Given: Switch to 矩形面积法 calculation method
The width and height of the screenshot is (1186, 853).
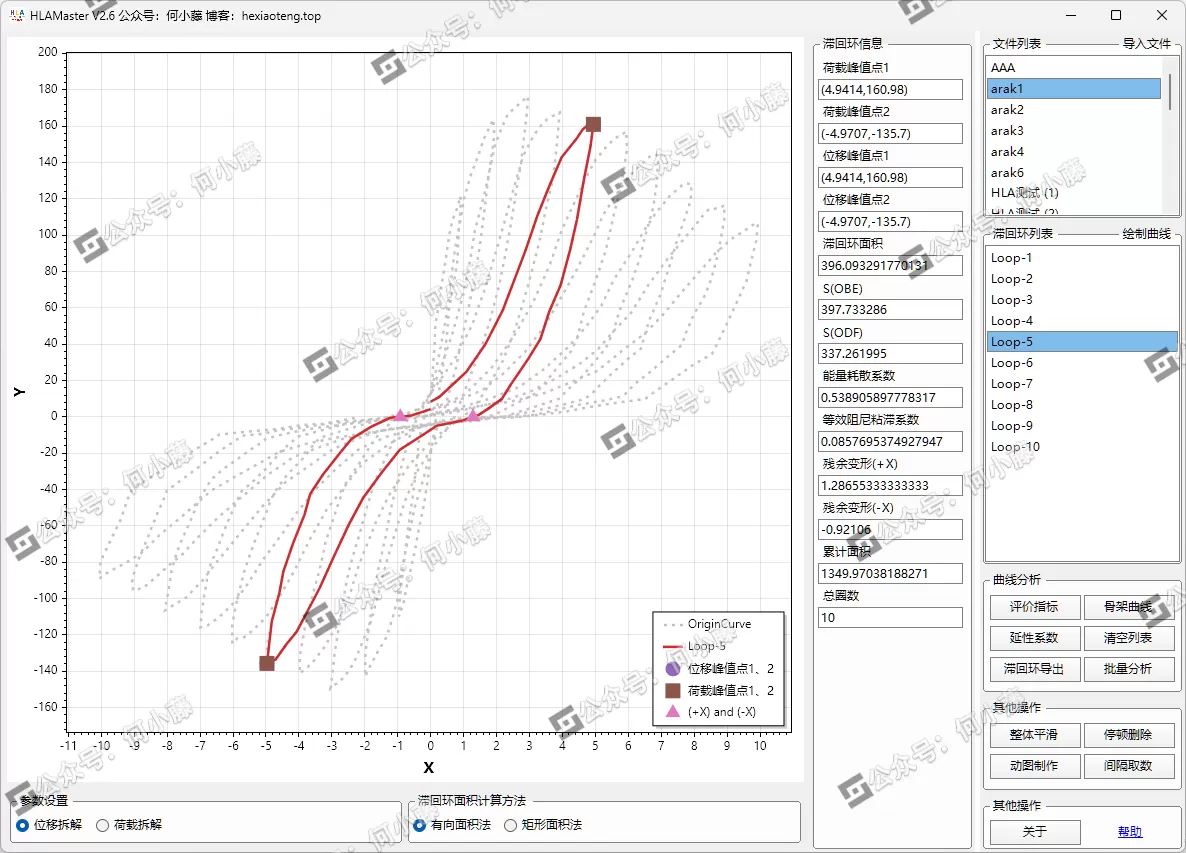Looking at the screenshot, I should point(511,825).
